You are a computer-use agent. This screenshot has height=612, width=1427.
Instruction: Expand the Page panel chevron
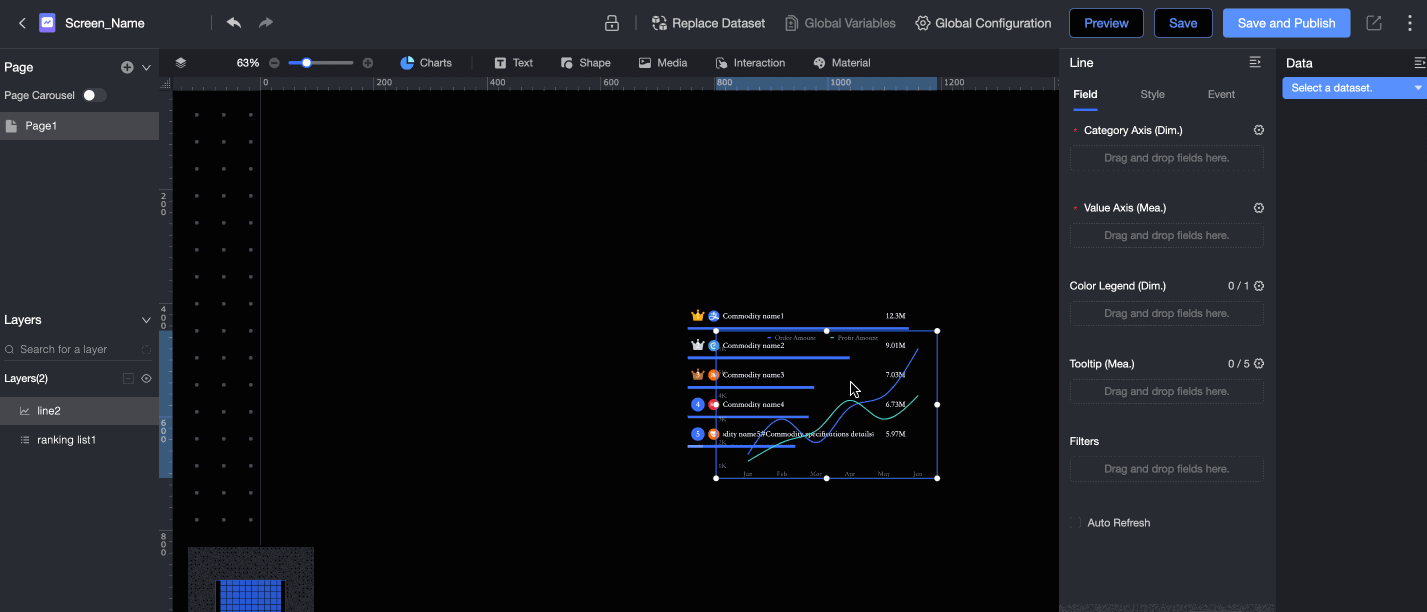pos(146,68)
